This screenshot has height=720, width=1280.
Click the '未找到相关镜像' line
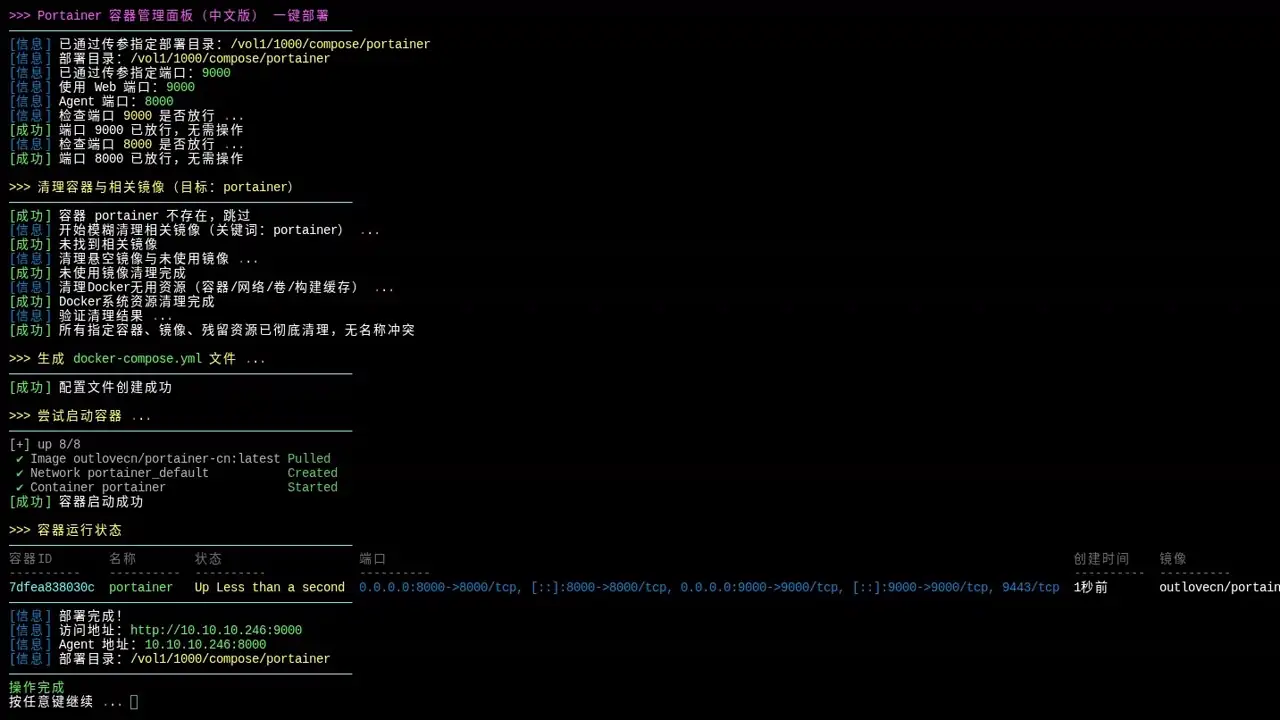[84, 245]
